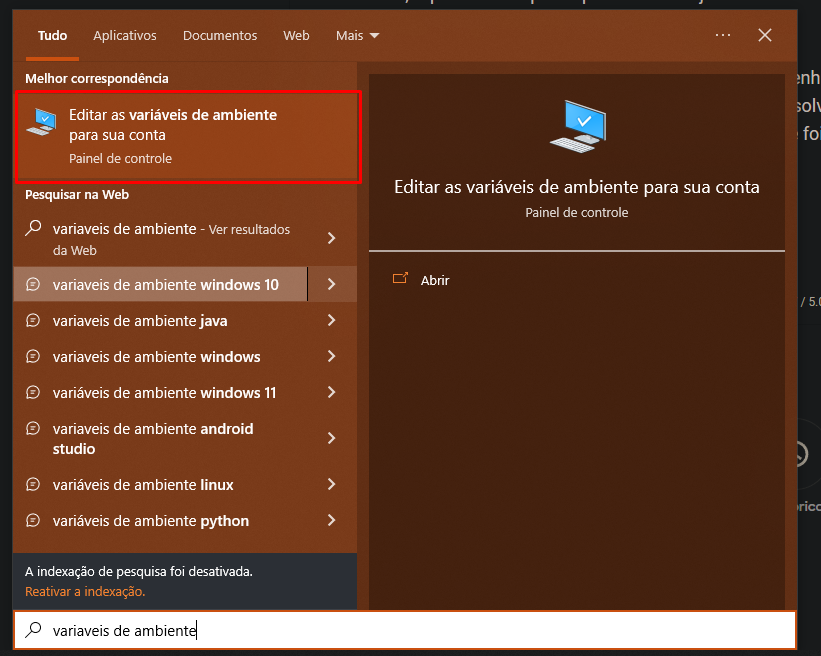Click chat icon beside 'java' suggestion
The image size is (821, 656).
[33, 320]
